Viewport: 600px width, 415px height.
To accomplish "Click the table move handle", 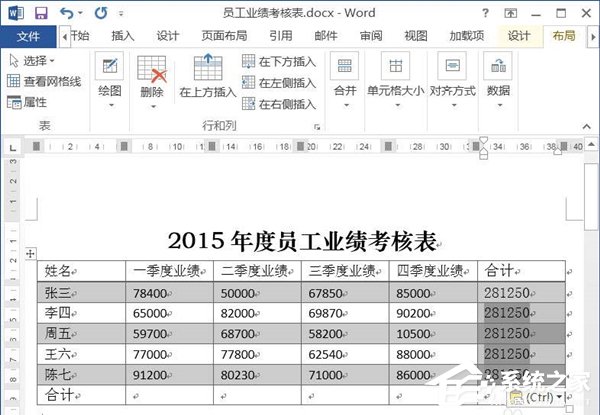I will 31,253.
